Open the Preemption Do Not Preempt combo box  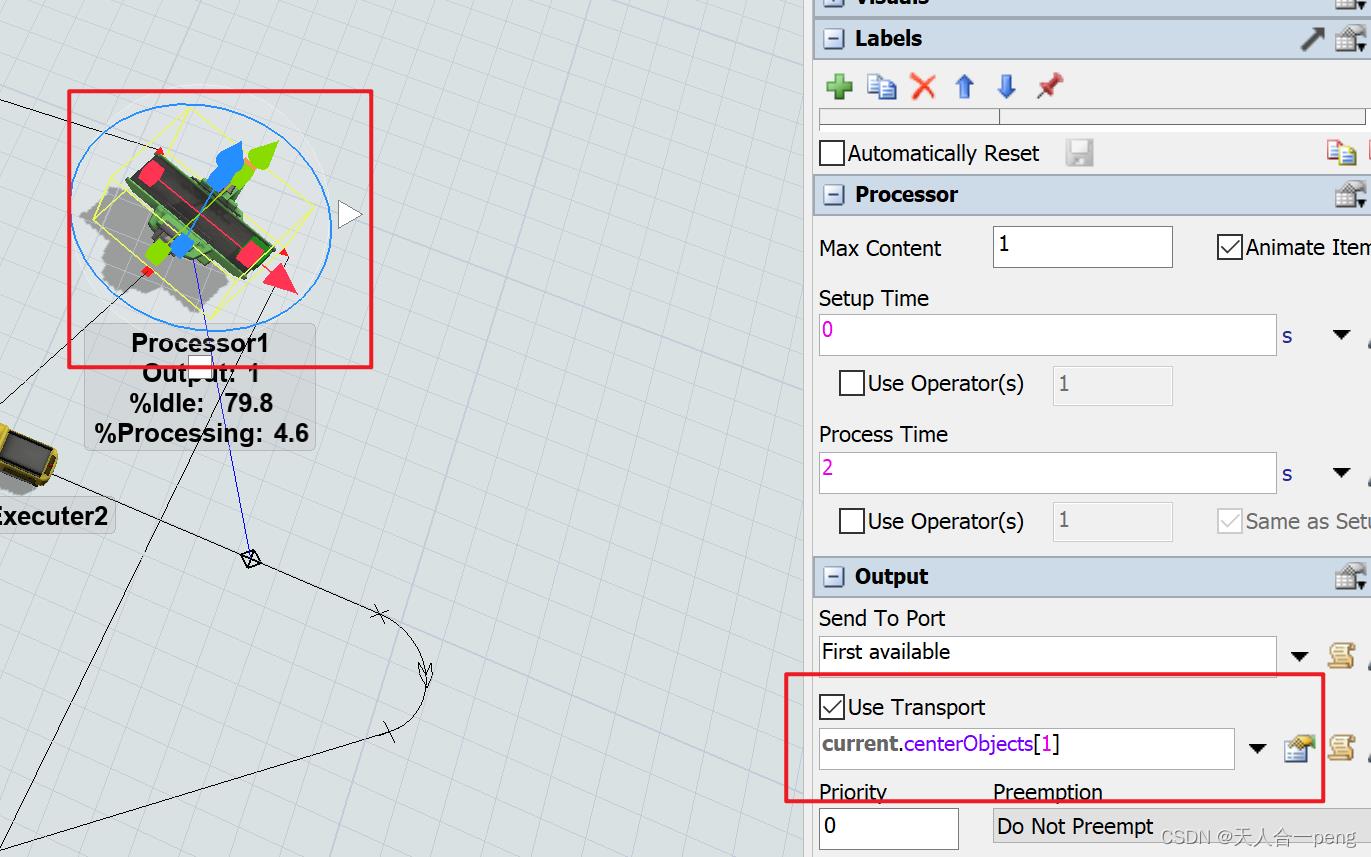click(x=1182, y=827)
